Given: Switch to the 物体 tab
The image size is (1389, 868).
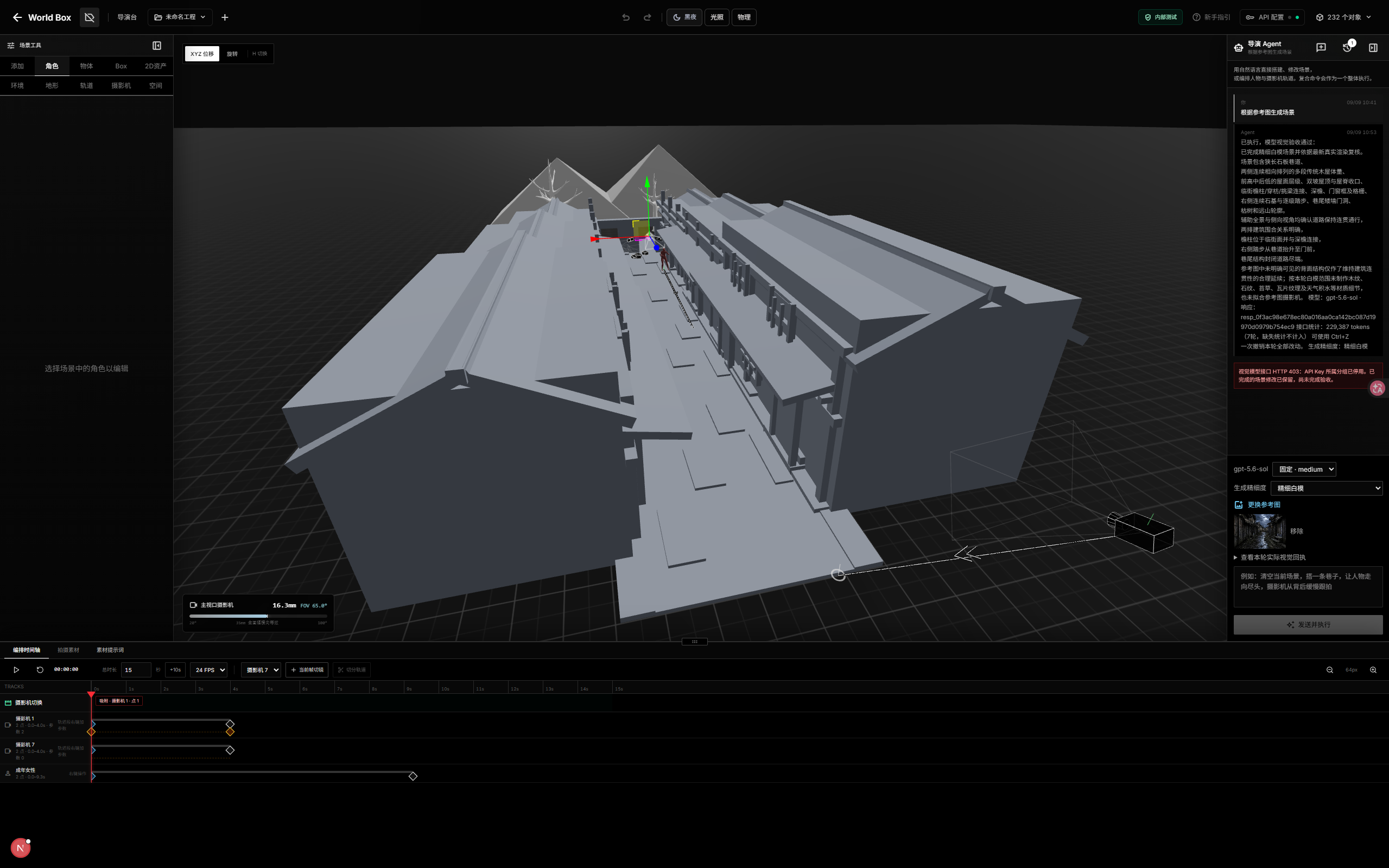Looking at the screenshot, I should point(86,66).
